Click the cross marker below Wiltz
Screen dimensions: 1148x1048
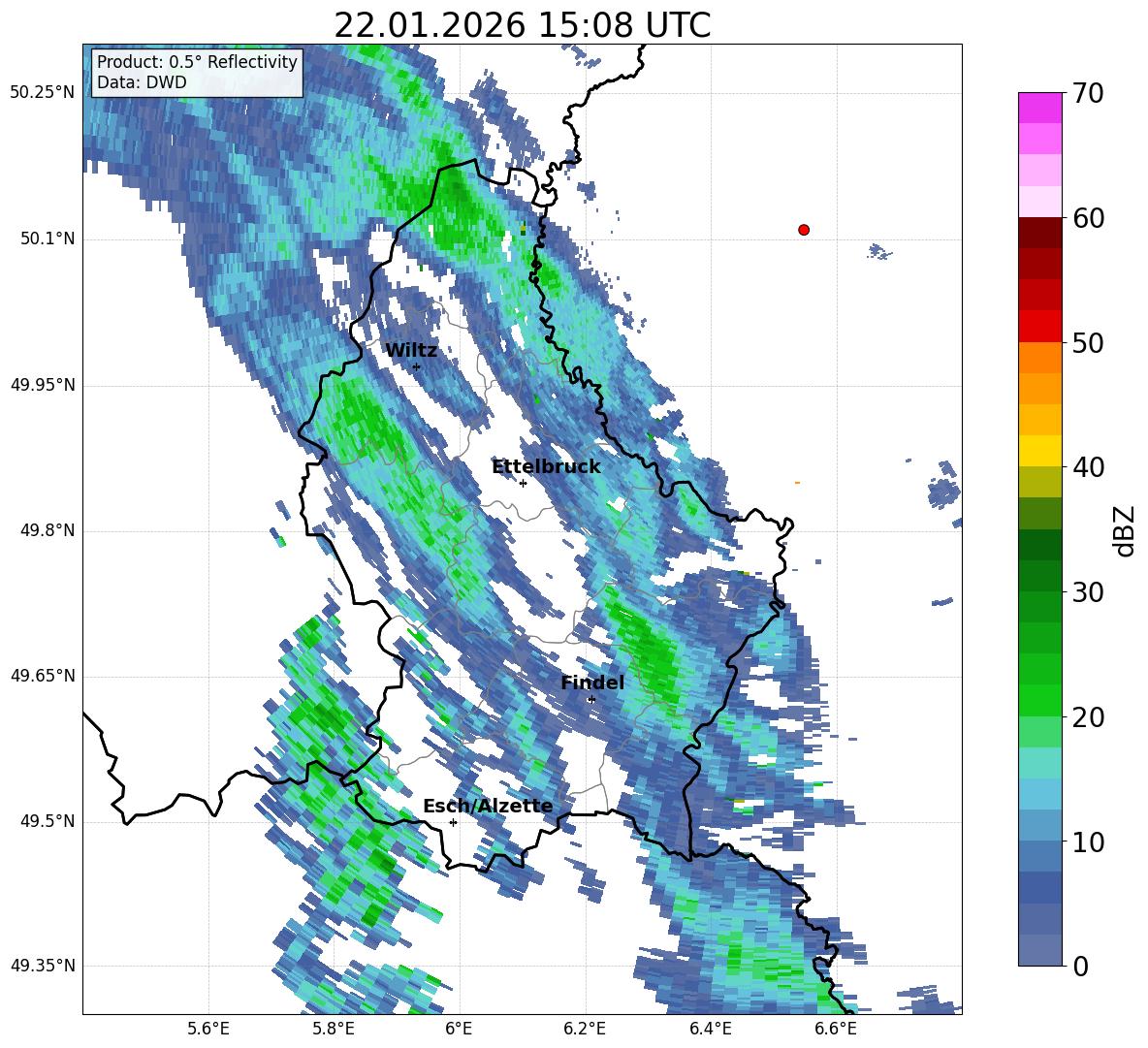pyautogui.click(x=417, y=366)
